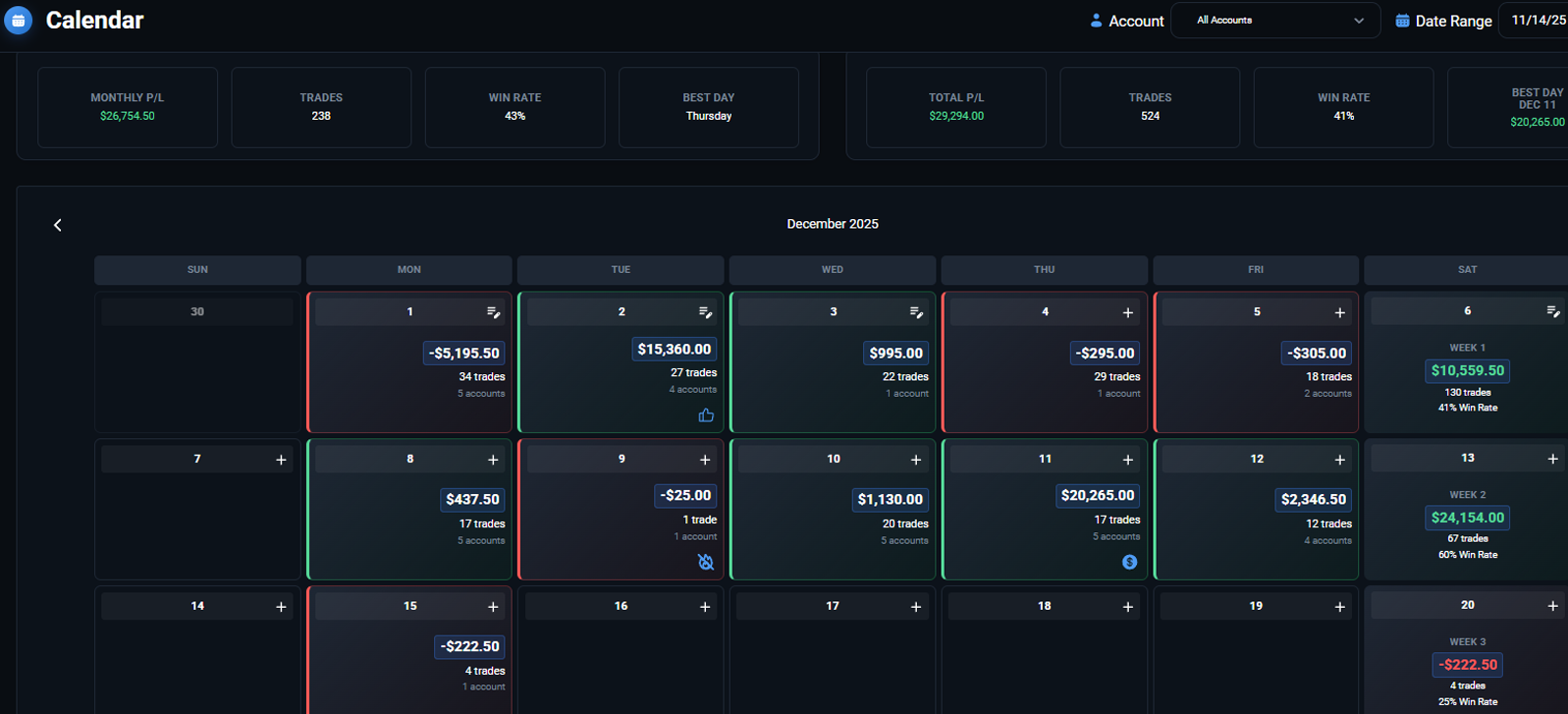Edit the note on December 2
The image size is (1568, 714).
coord(705,312)
